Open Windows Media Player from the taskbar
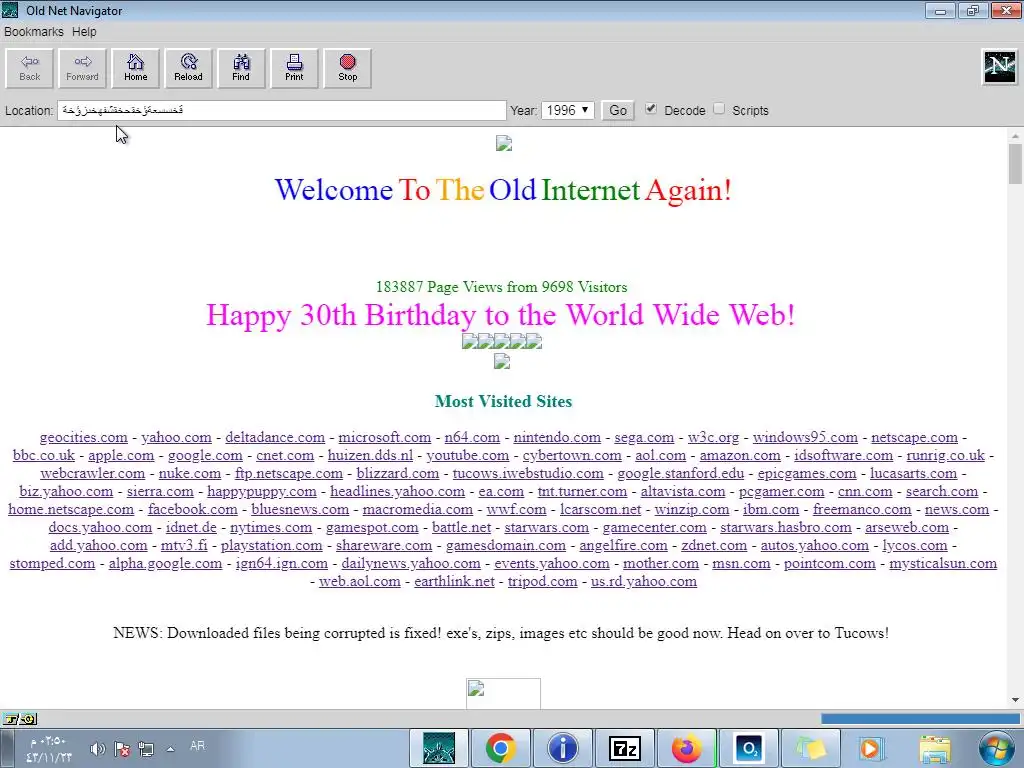This screenshot has width=1024, height=768. [871, 748]
